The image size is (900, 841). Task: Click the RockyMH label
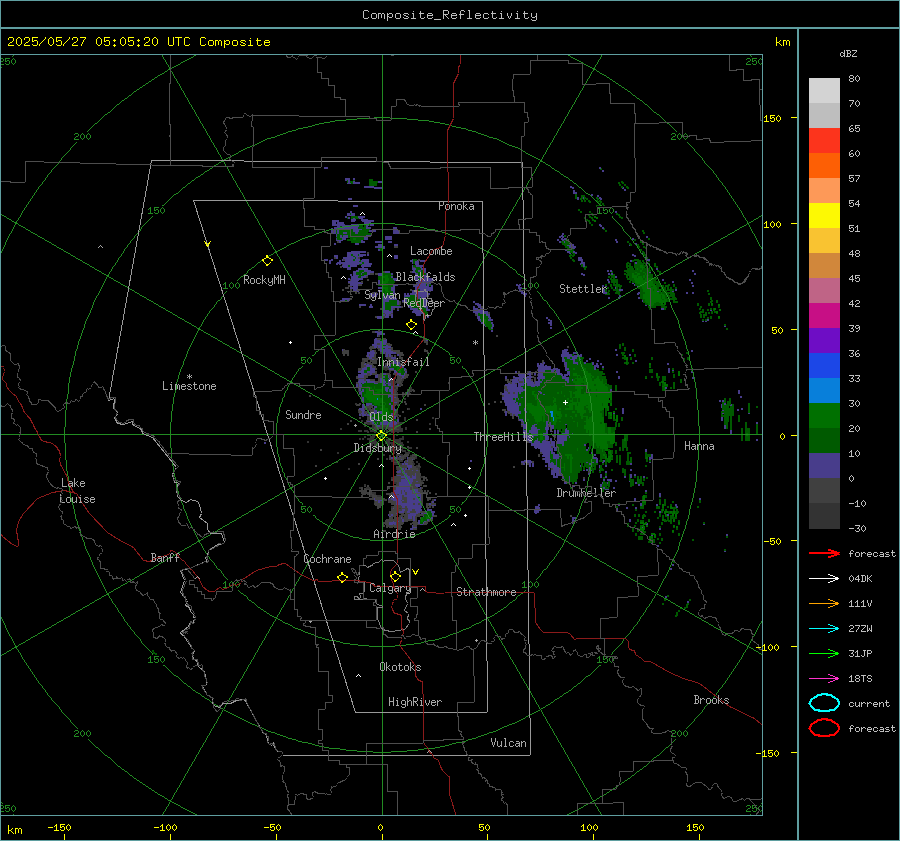tap(264, 280)
